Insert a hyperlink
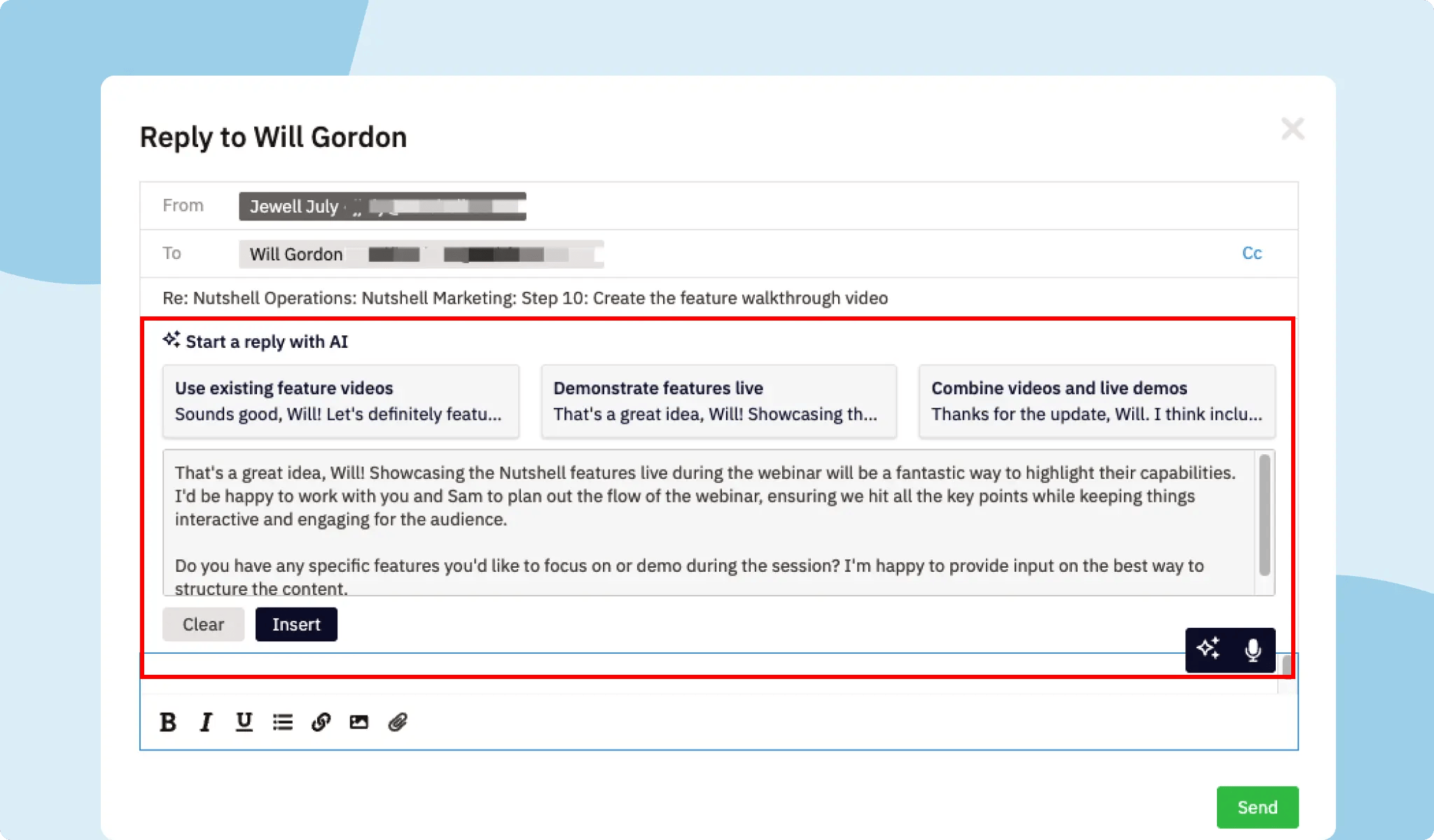 click(x=321, y=722)
